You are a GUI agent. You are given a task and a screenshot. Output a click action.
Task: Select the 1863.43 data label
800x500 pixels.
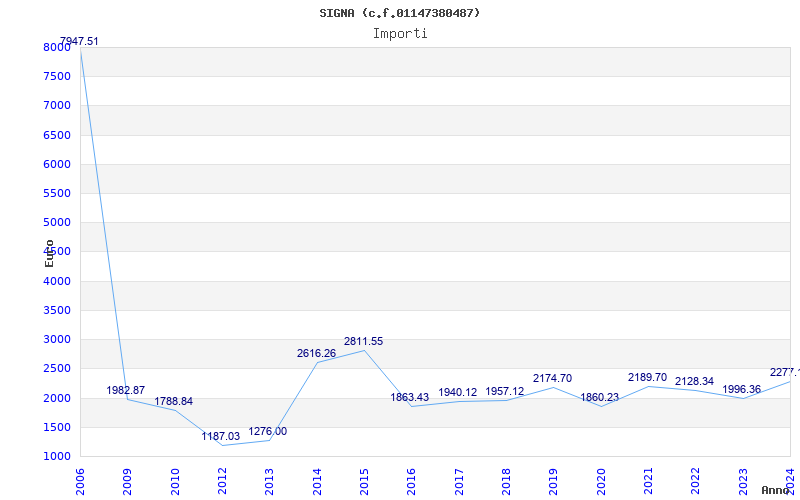click(x=410, y=397)
